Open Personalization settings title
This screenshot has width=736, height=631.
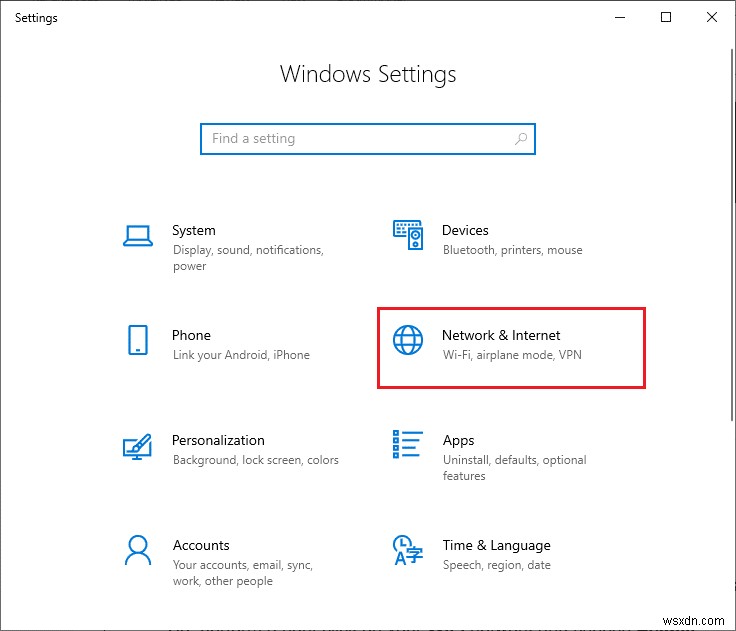tap(218, 440)
